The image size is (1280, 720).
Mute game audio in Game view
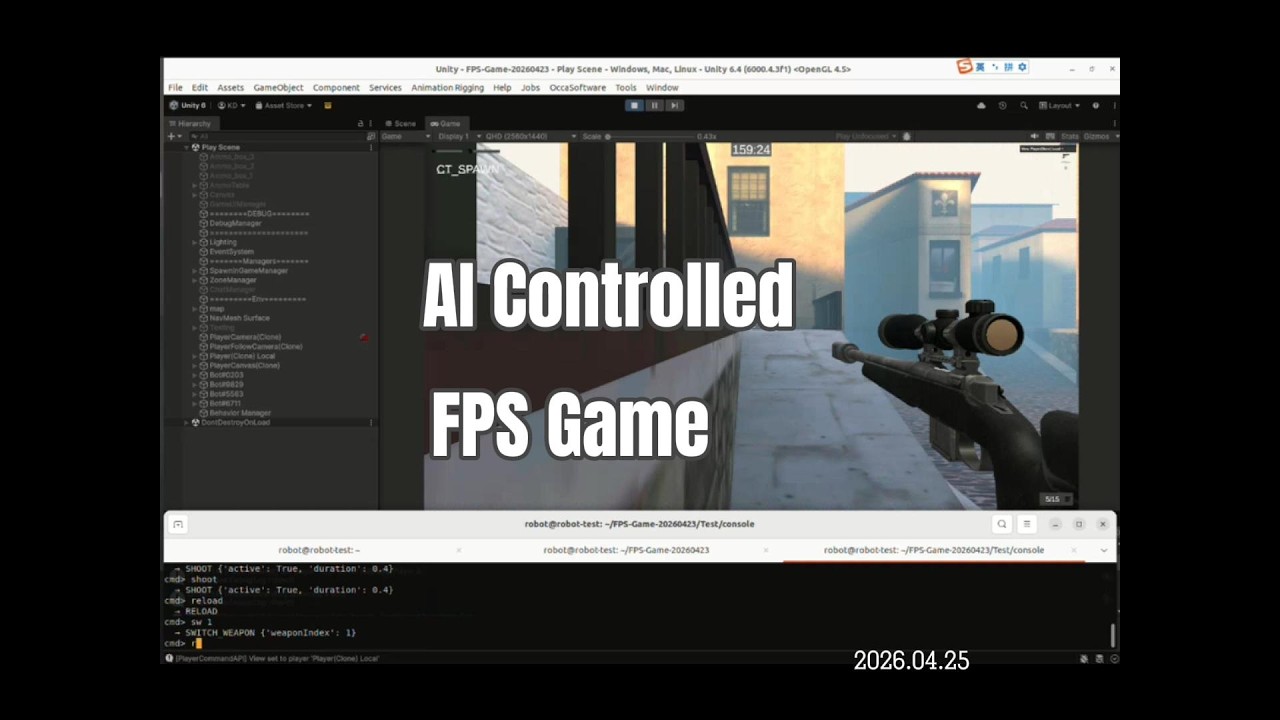point(1035,136)
